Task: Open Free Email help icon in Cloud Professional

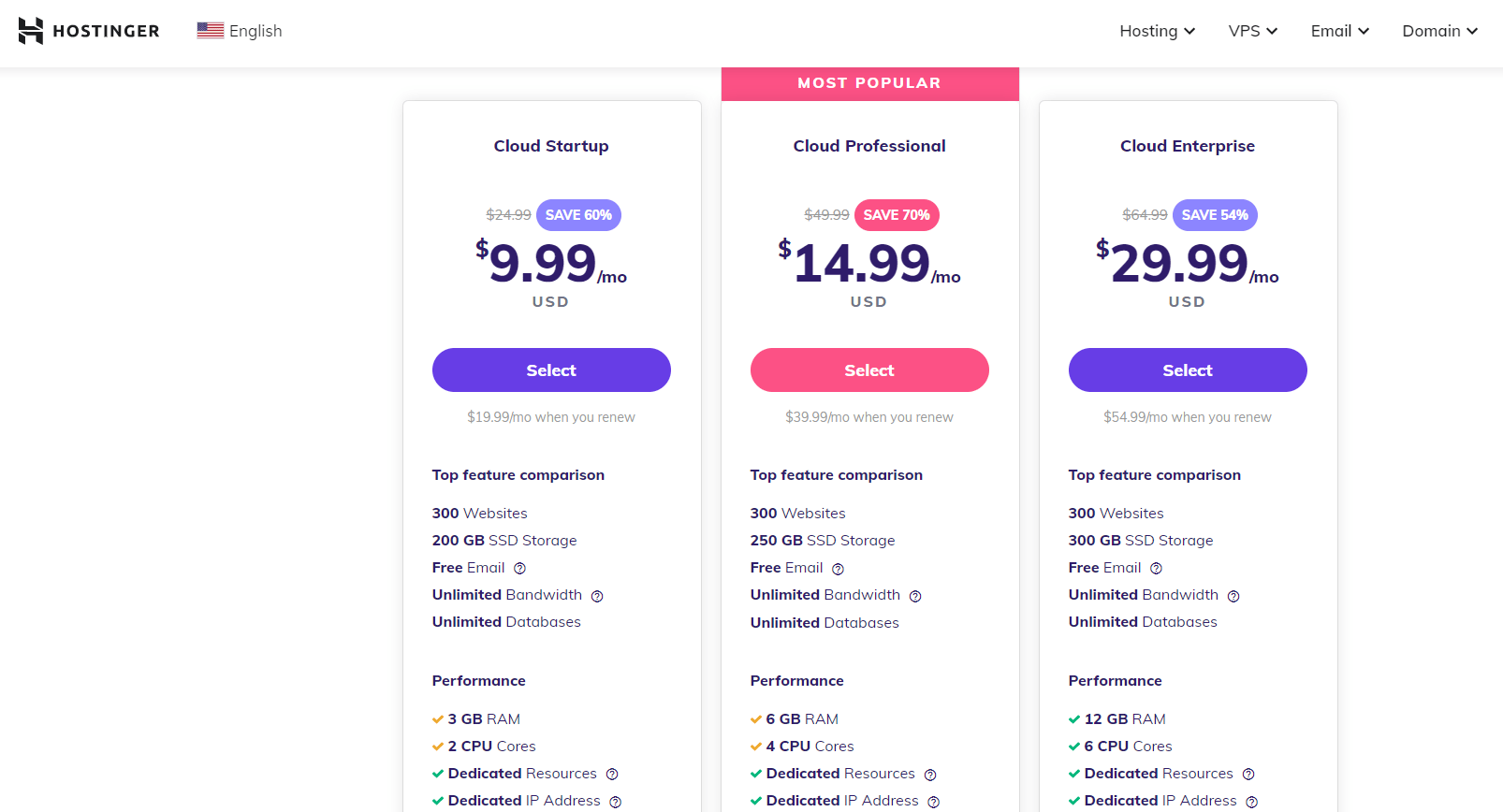Action: pyautogui.click(x=839, y=569)
